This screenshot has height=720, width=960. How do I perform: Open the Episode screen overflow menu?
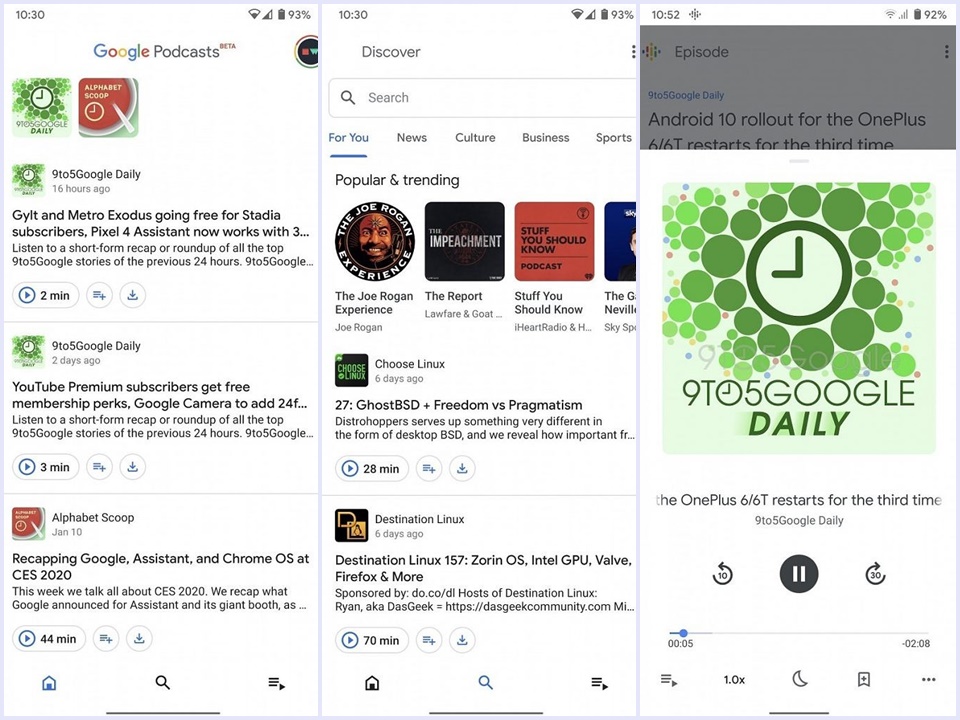point(946,51)
